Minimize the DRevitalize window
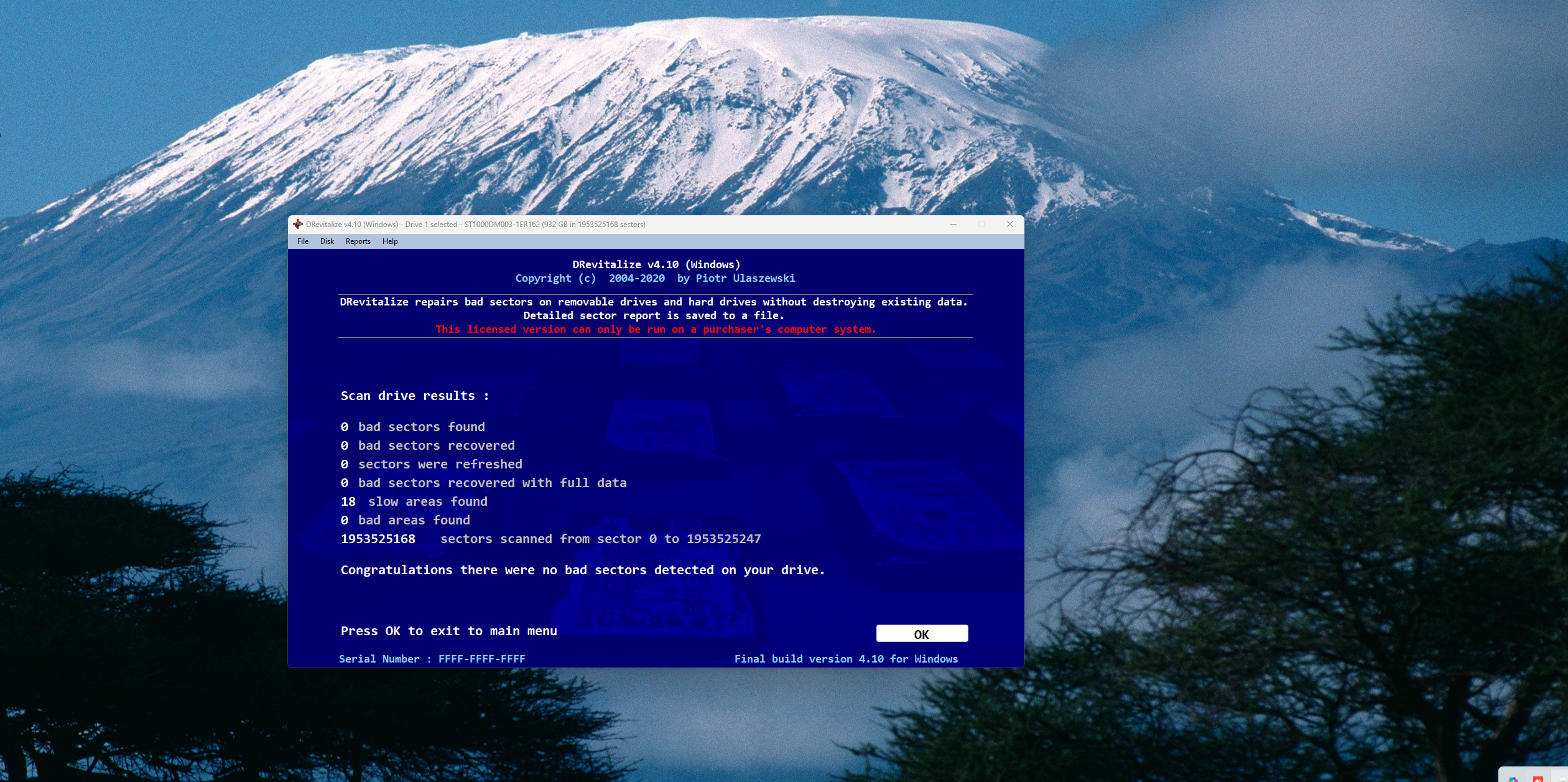Image resolution: width=1568 pixels, height=782 pixels. (953, 224)
